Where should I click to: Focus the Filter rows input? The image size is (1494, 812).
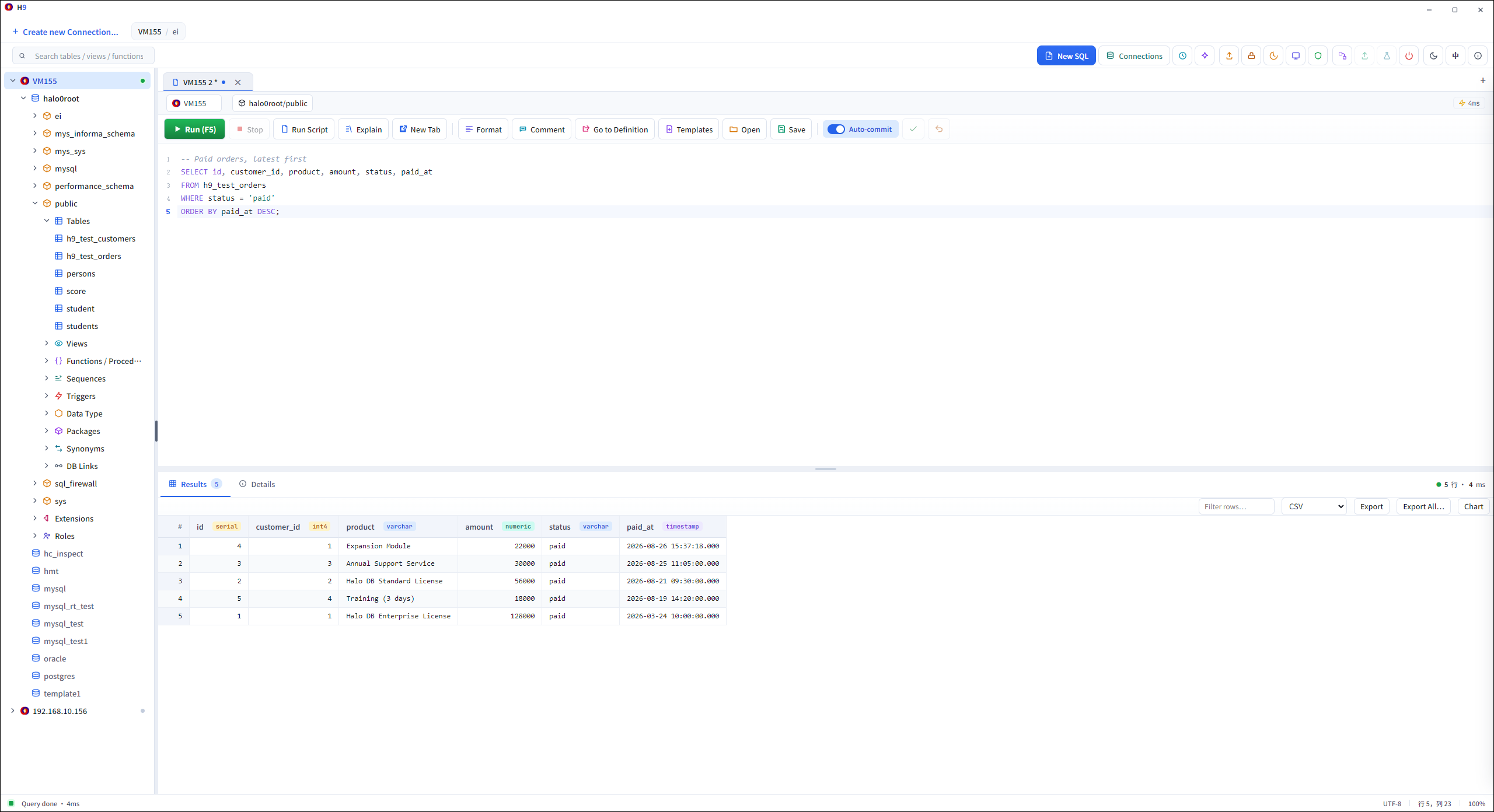[1236, 506]
